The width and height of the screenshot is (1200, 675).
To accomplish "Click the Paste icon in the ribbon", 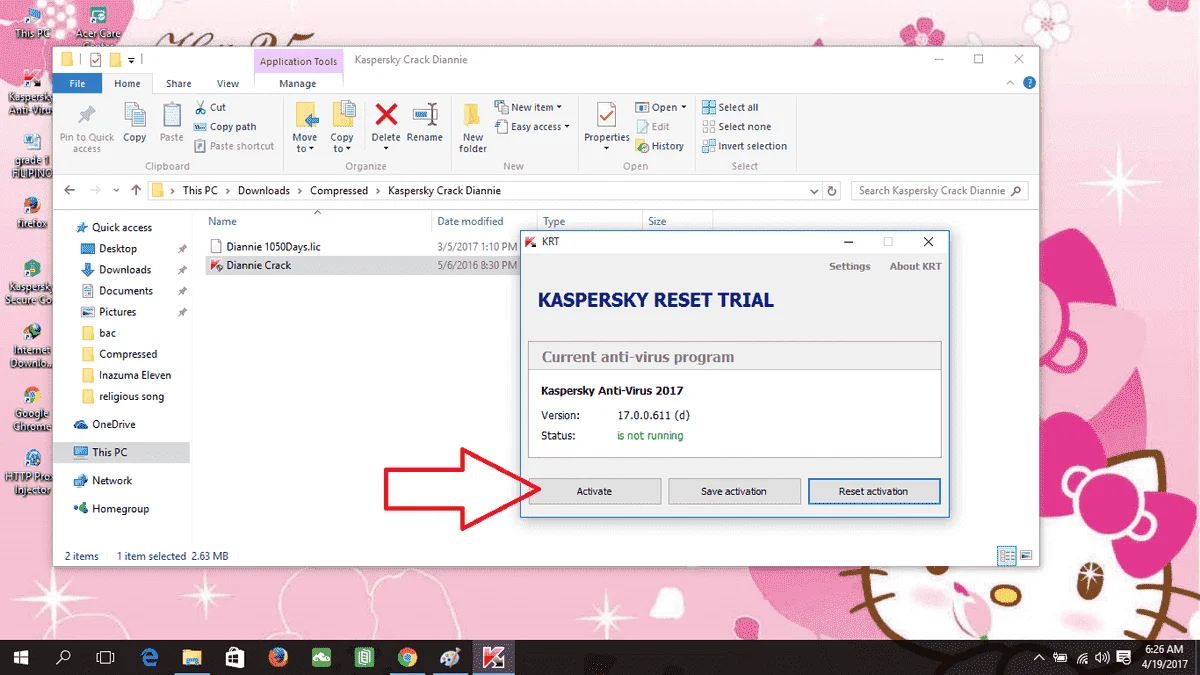I will (172, 116).
